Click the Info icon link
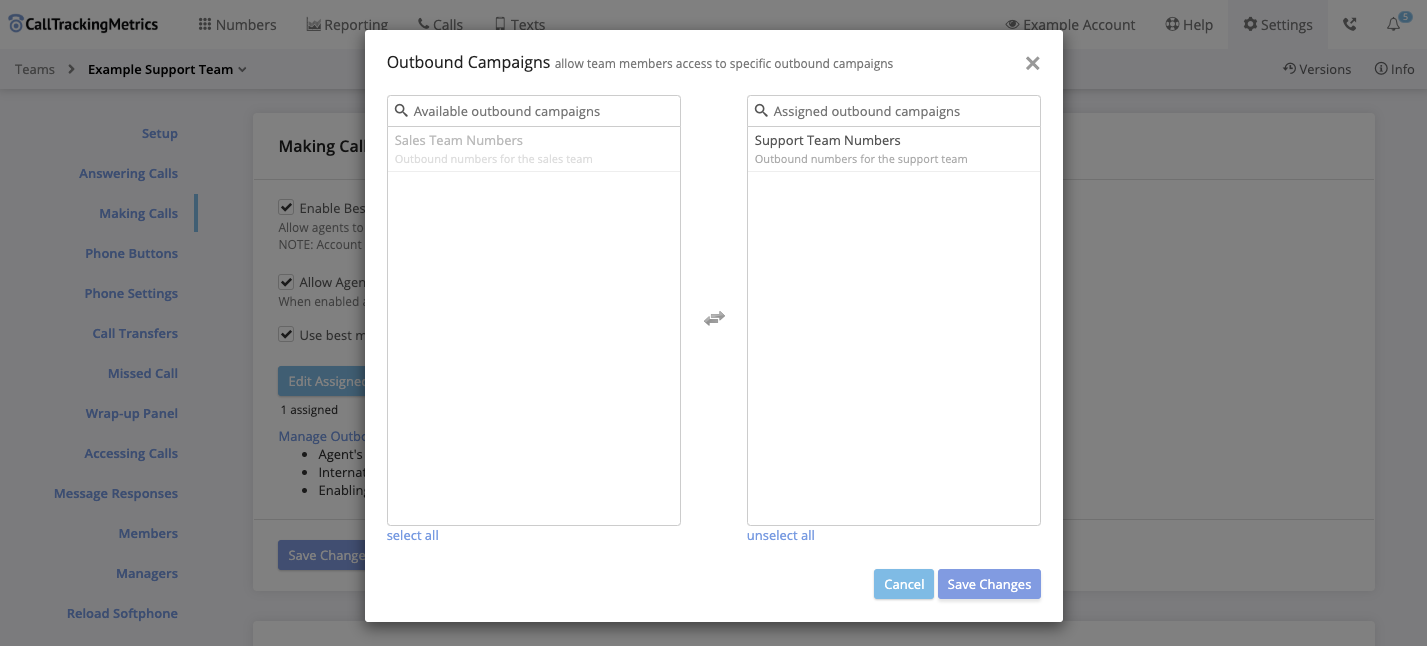Image resolution: width=1427 pixels, height=646 pixels. pos(1394,69)
